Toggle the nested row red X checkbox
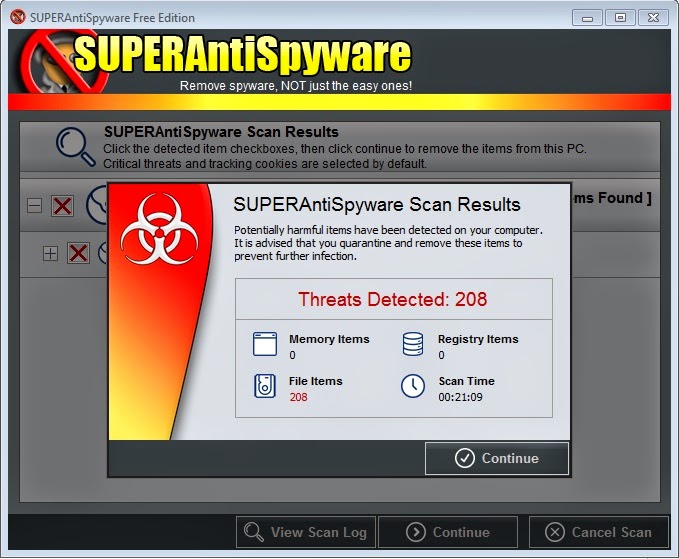The image size is (679, 559). [78, 253]
